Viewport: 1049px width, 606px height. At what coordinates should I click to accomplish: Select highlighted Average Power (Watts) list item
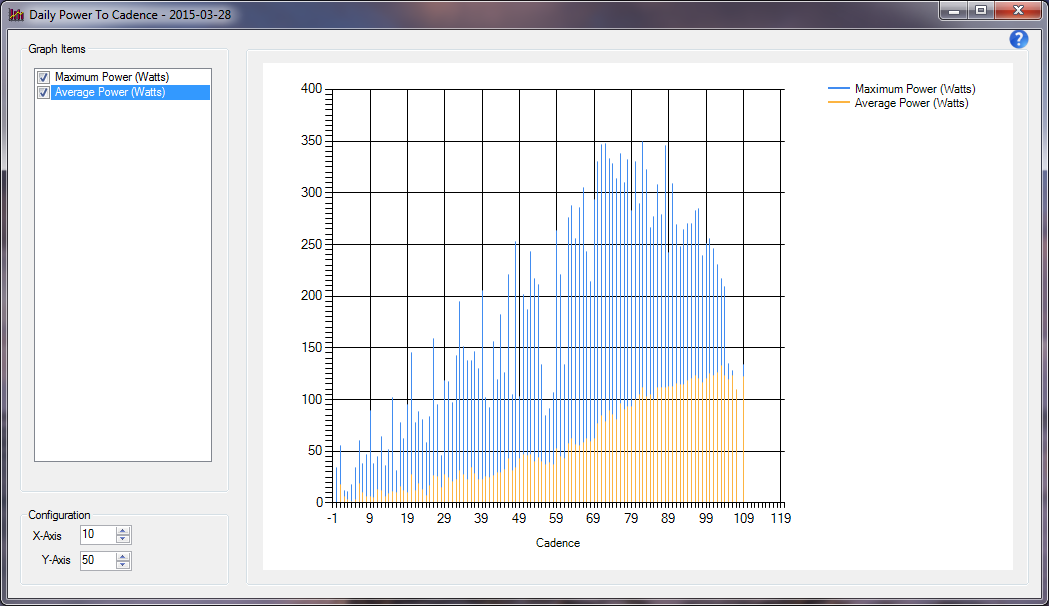(x=110, y=92)
